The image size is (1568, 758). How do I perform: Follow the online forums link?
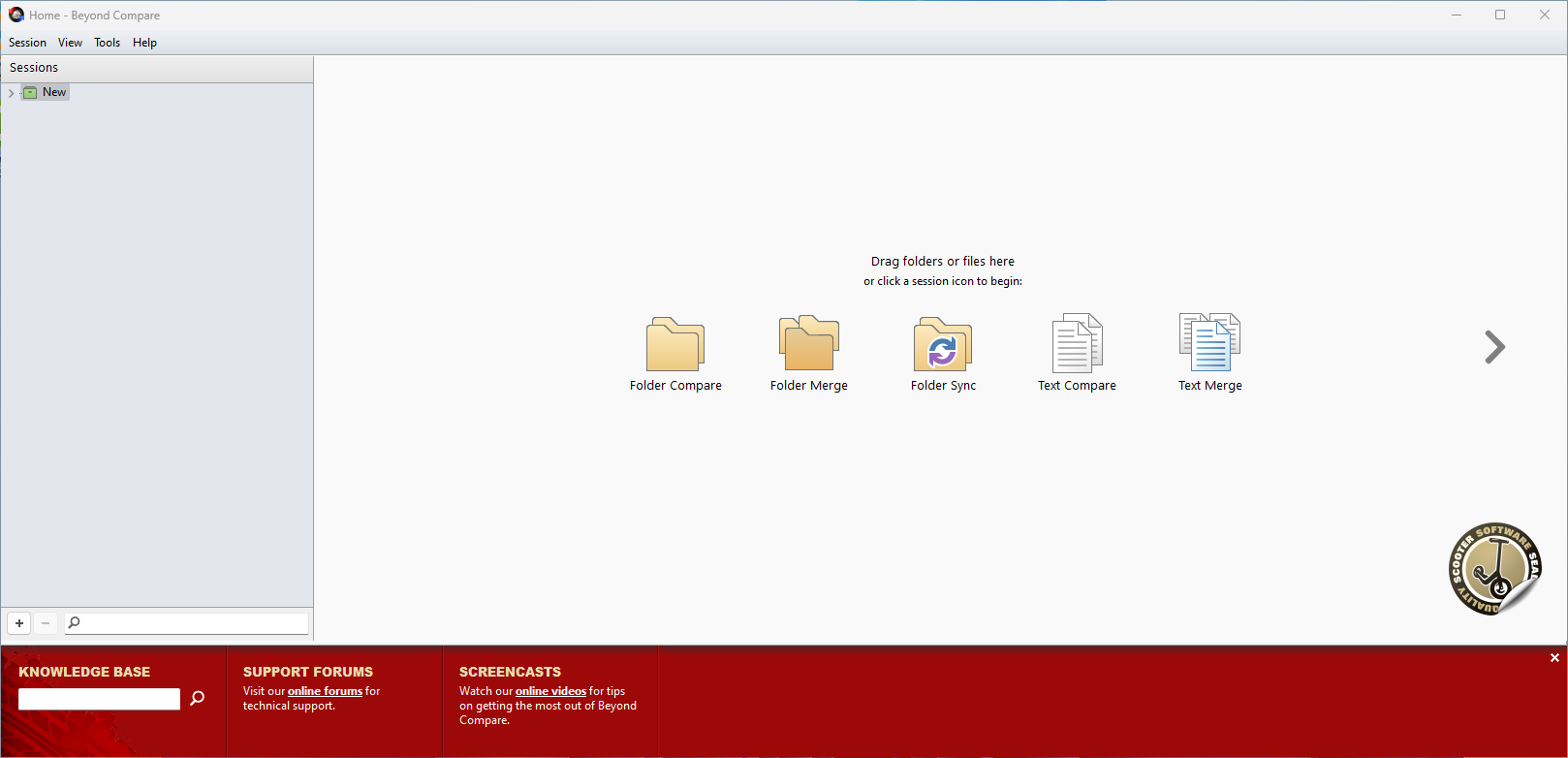325,691
